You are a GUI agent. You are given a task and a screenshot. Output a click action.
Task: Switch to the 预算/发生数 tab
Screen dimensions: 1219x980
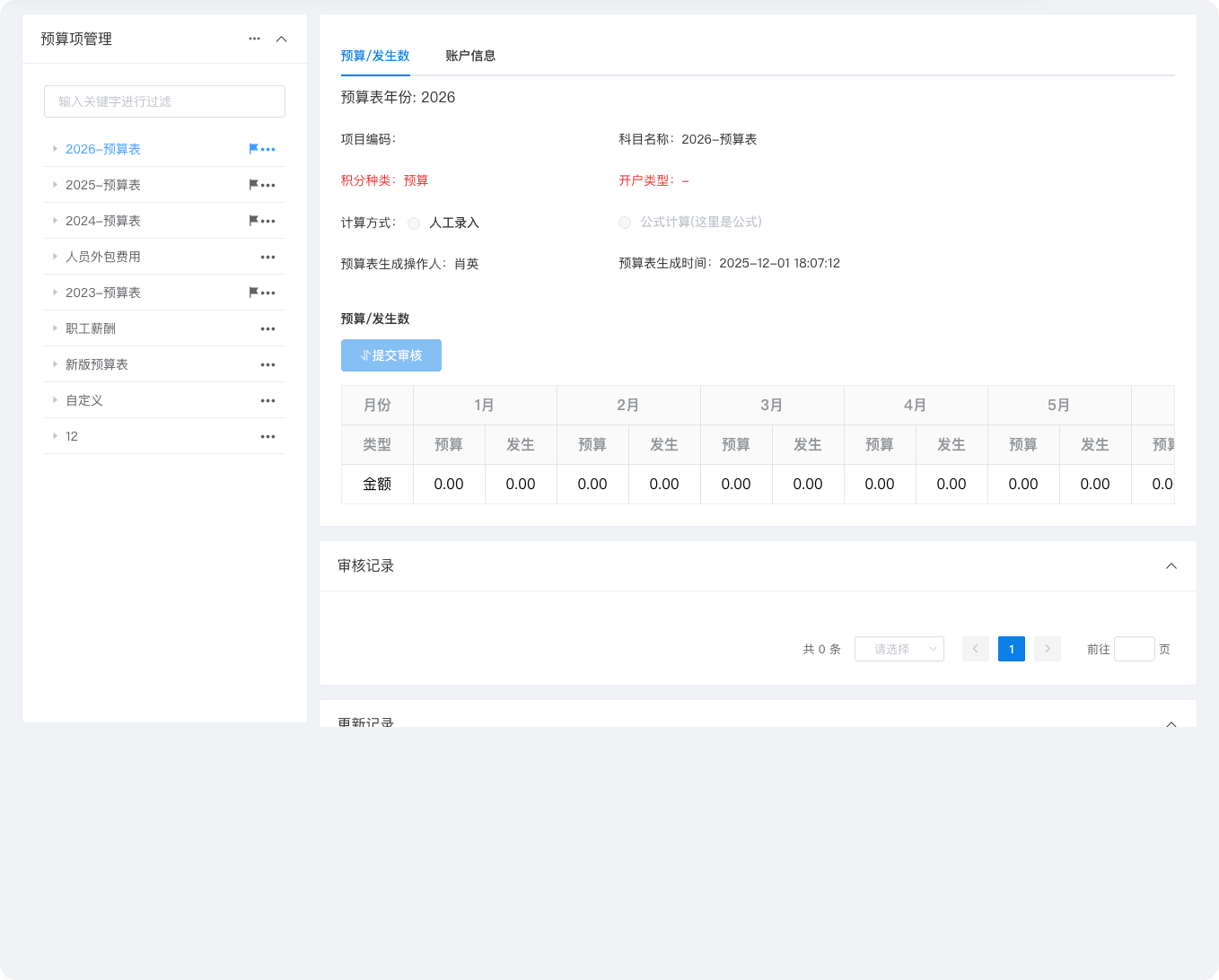pos(375,56)
